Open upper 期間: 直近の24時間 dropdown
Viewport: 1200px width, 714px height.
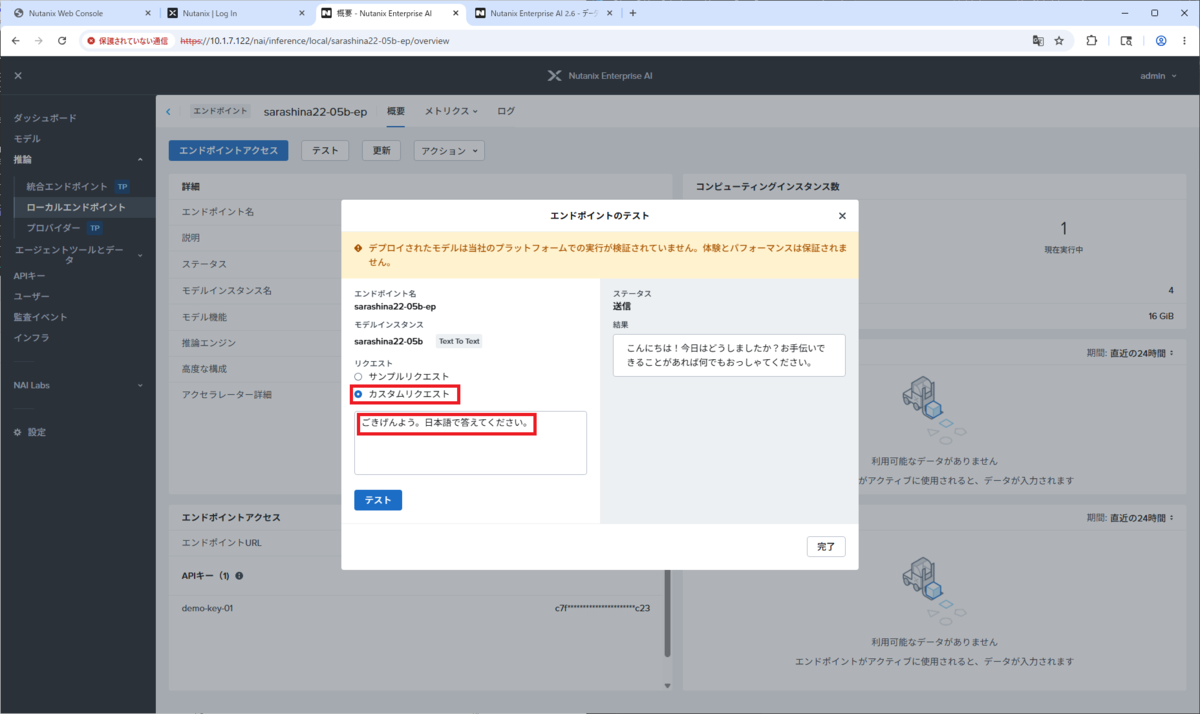click(x=1130, y=352)
